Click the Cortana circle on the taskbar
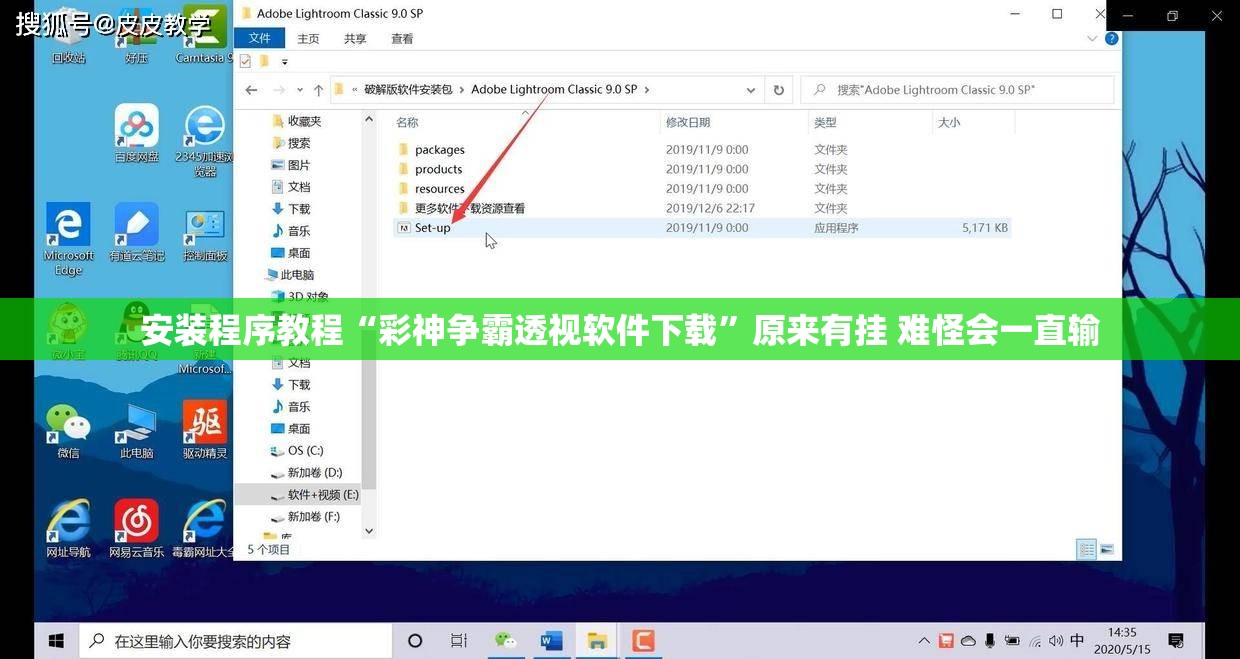The image size is (1240, 659). (x=415, y=640)
